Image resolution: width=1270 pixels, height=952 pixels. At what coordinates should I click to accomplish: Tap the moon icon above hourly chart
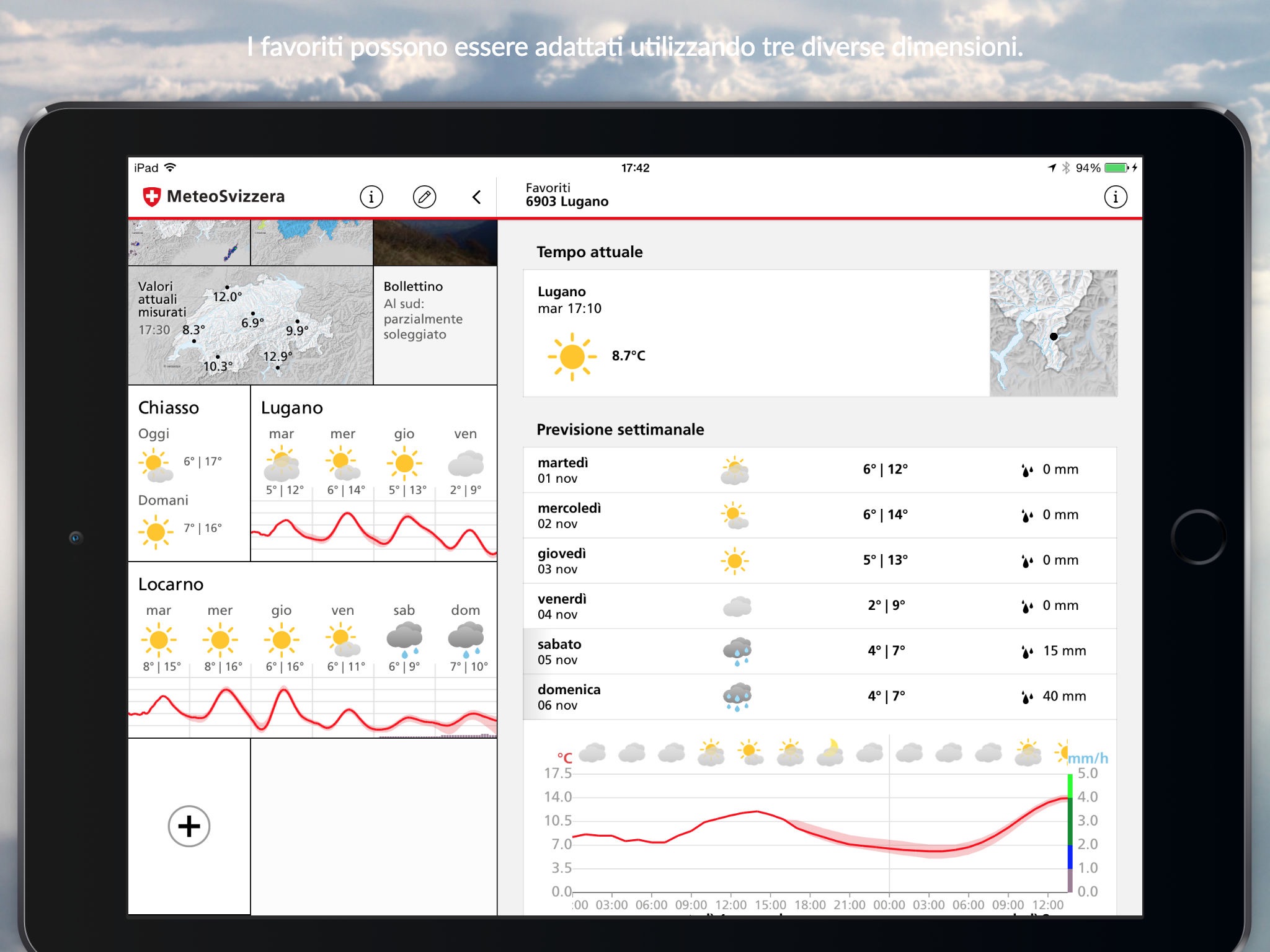coord(830,752)
